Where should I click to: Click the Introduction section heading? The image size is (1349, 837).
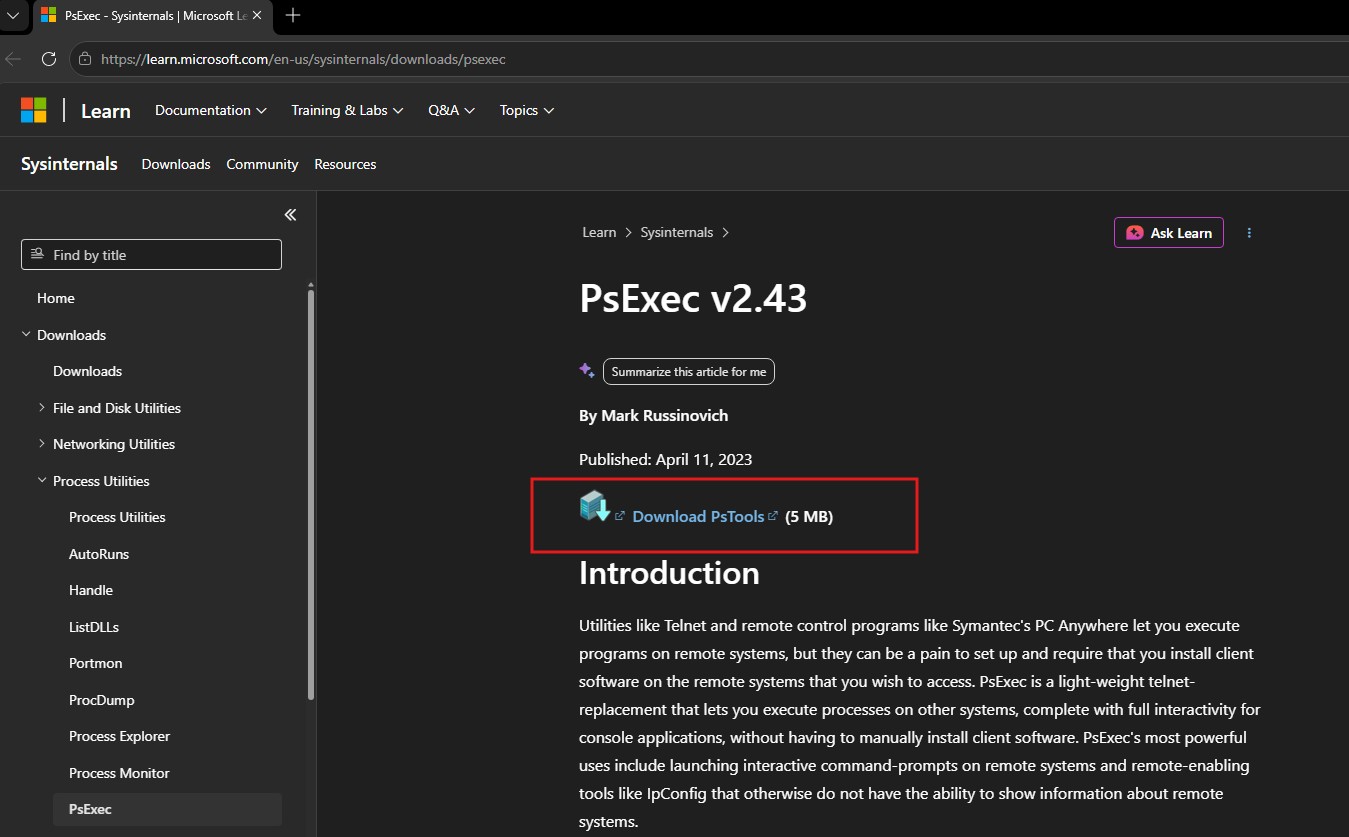[x=669, y=573]
